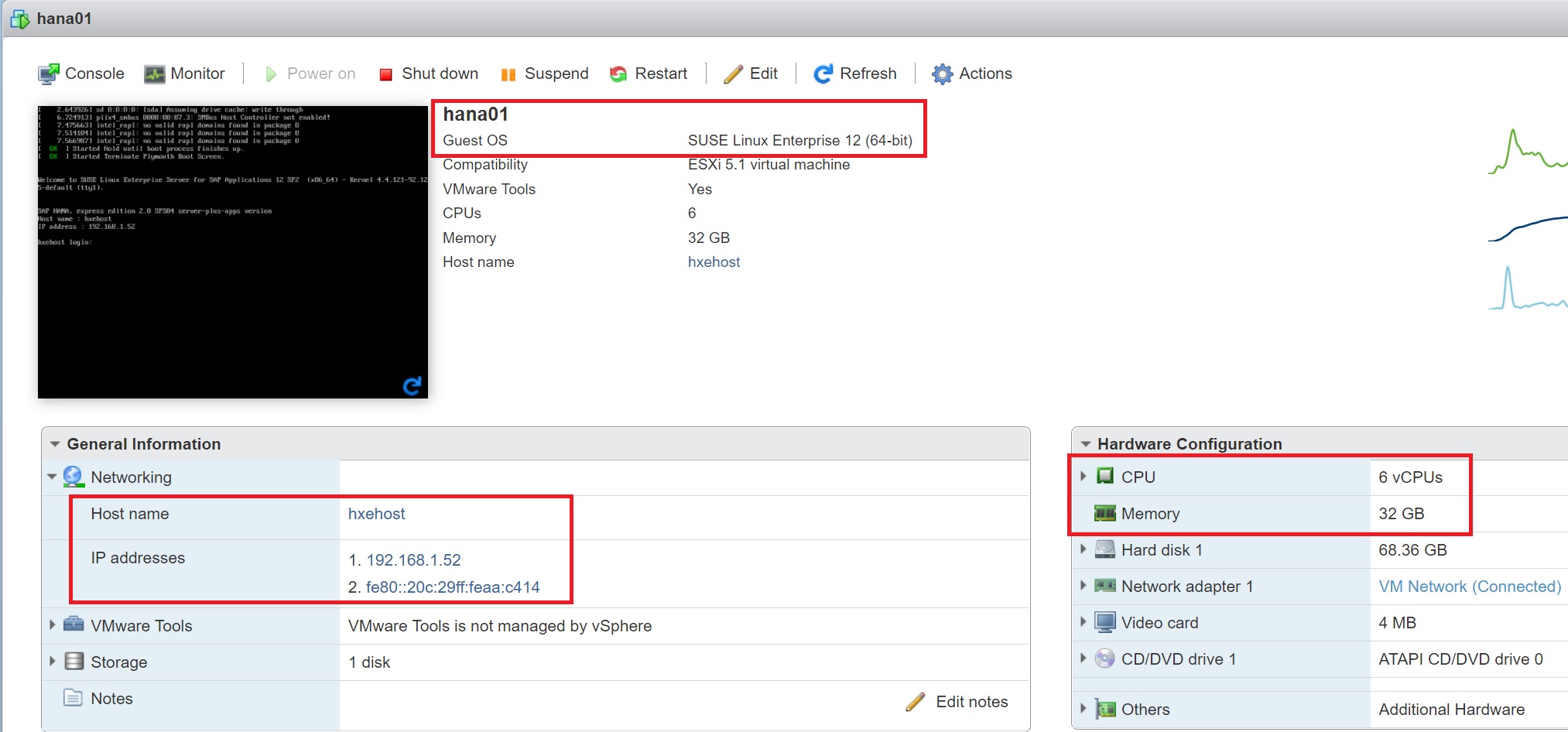Click the Power on play icon

coord(271,74)
